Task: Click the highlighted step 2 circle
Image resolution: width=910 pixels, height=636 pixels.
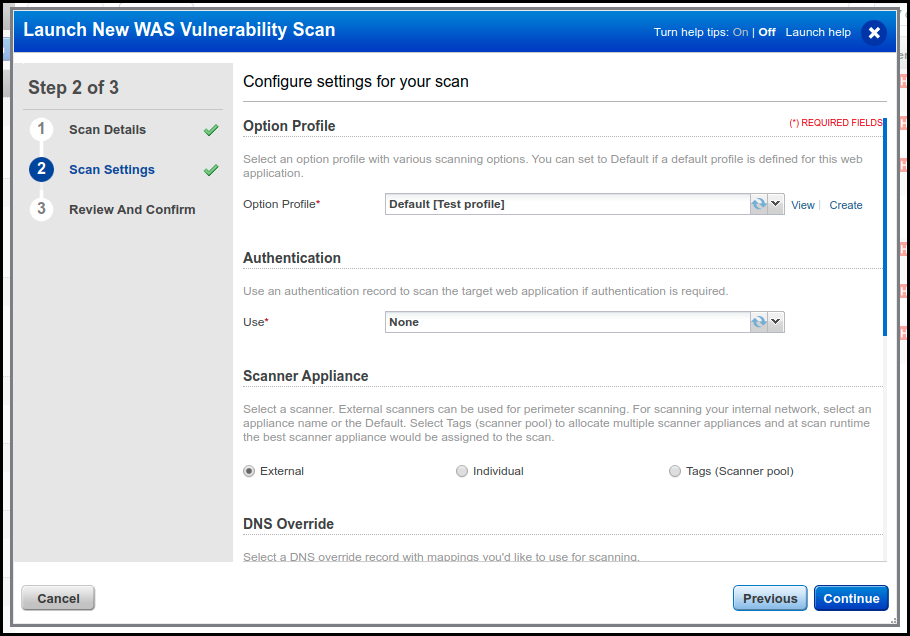Action: (41, 170)
